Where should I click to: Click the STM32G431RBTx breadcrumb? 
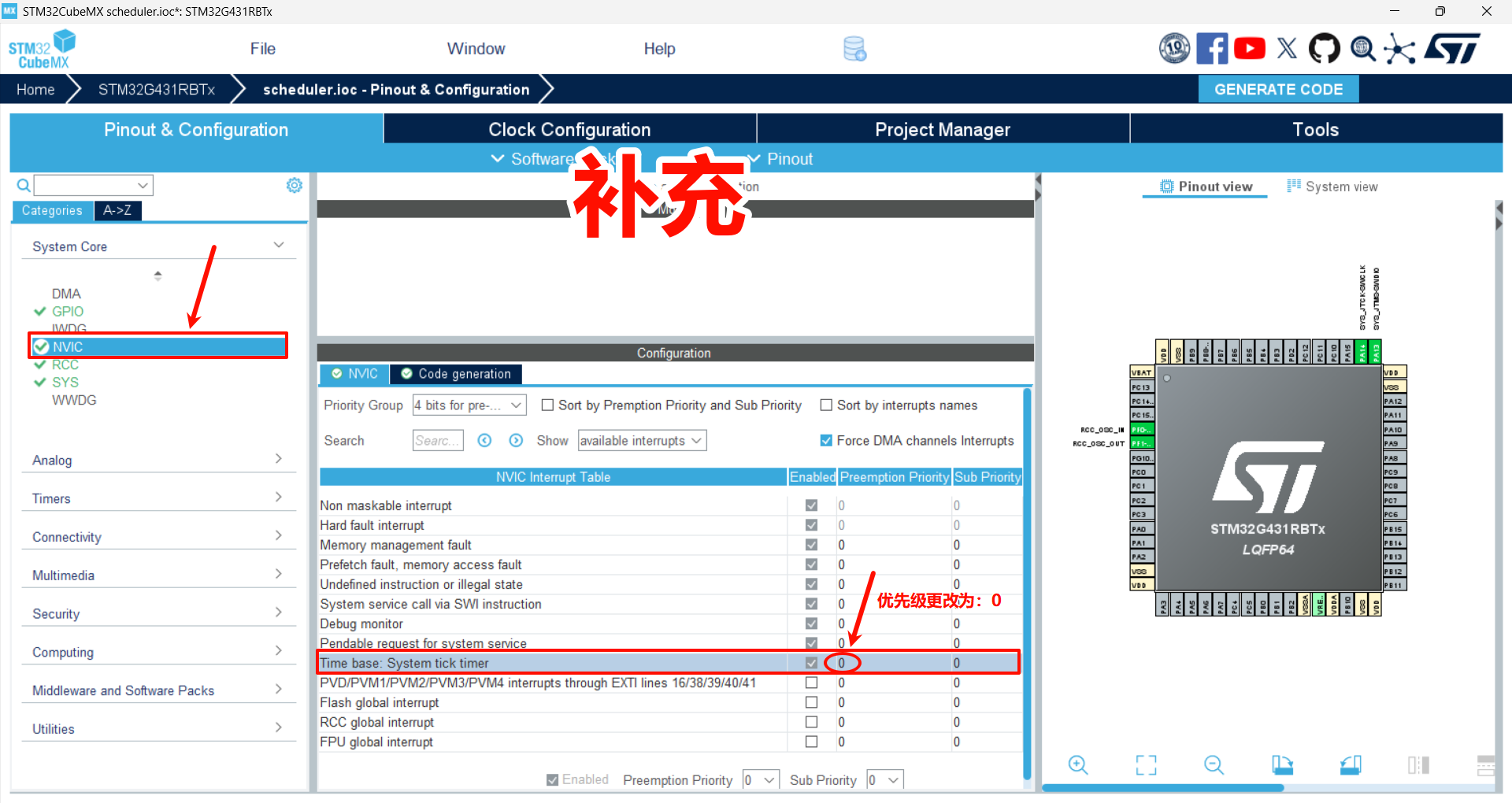[157, 89]
